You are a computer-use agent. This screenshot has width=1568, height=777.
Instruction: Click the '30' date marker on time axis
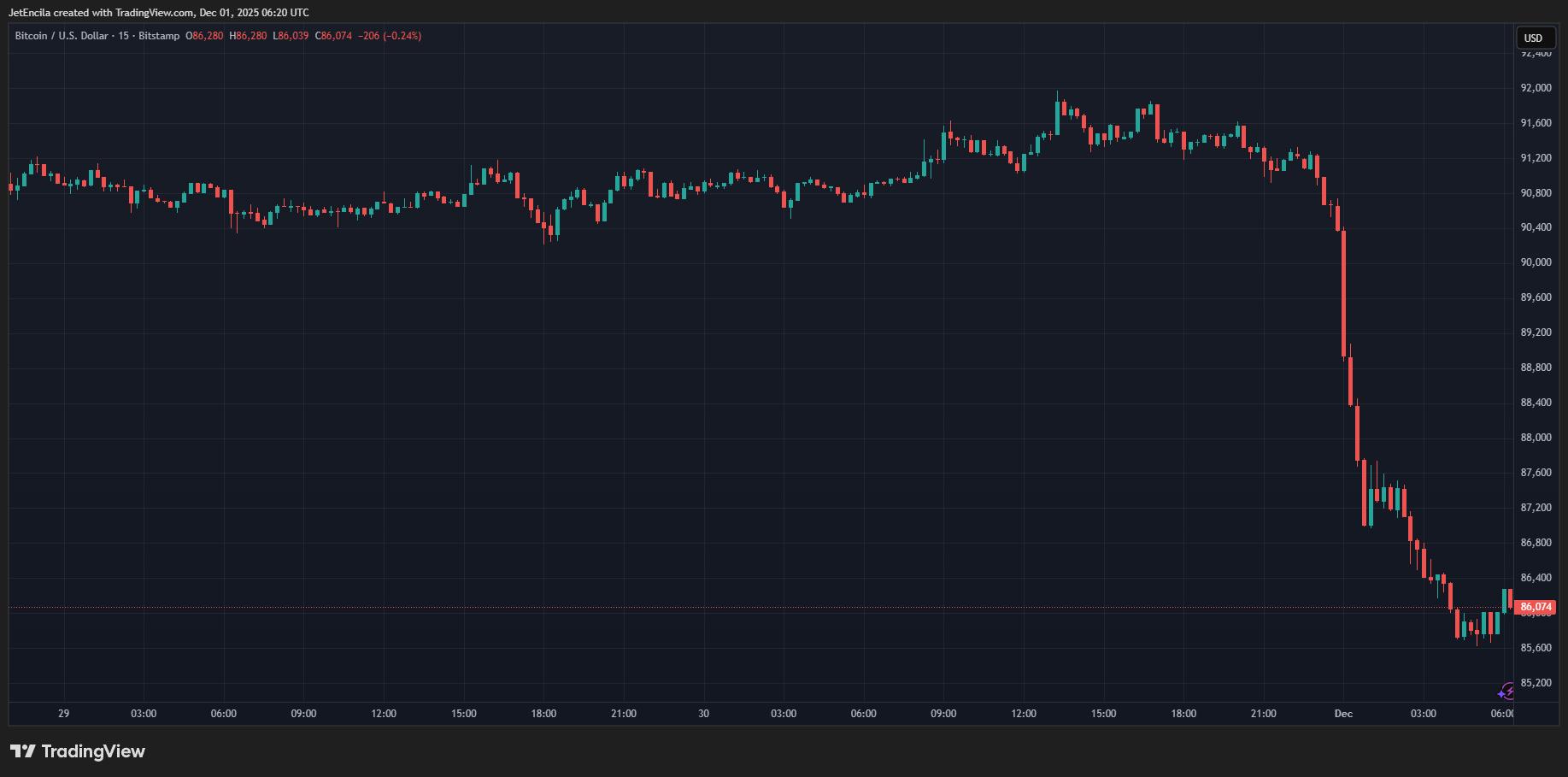703,714
